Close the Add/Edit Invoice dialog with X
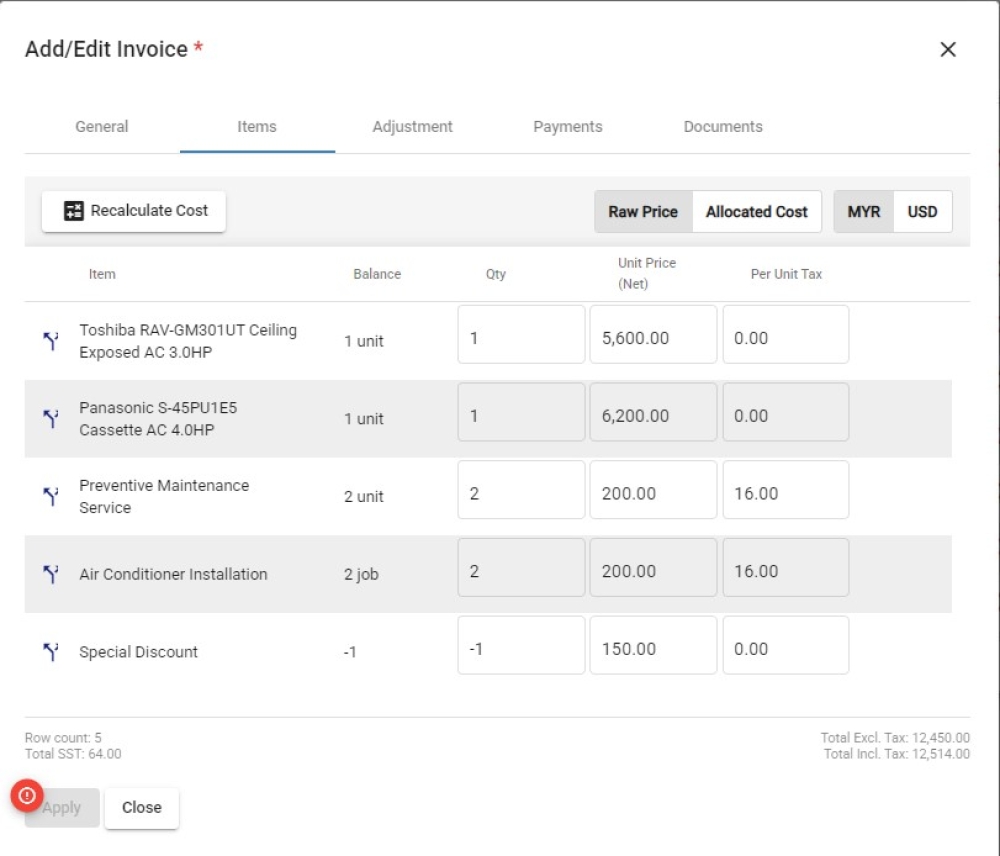Screen dimensions: 1000x856 (x=948, y=49)
